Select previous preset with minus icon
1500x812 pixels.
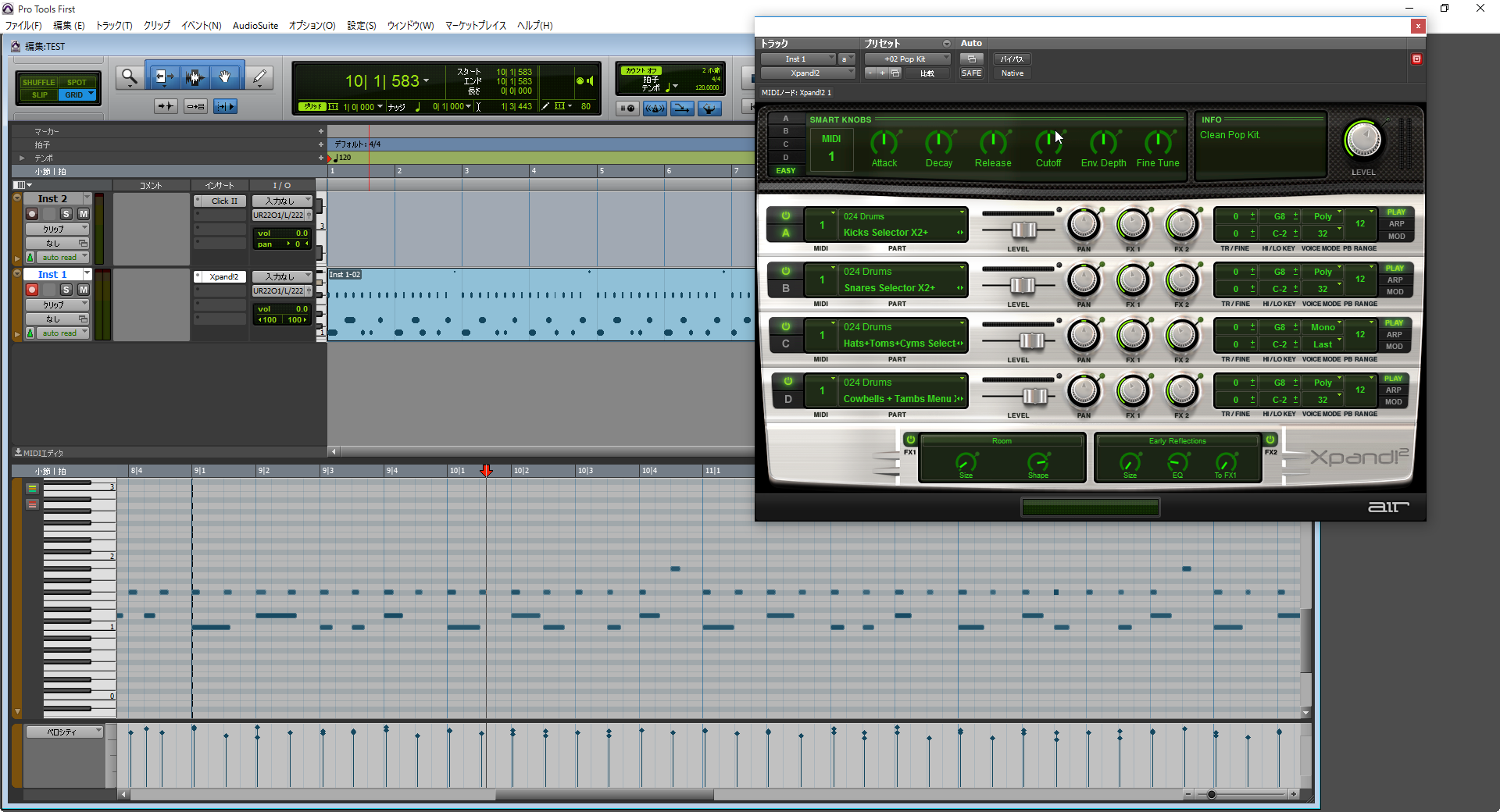[x=870, y=73]
